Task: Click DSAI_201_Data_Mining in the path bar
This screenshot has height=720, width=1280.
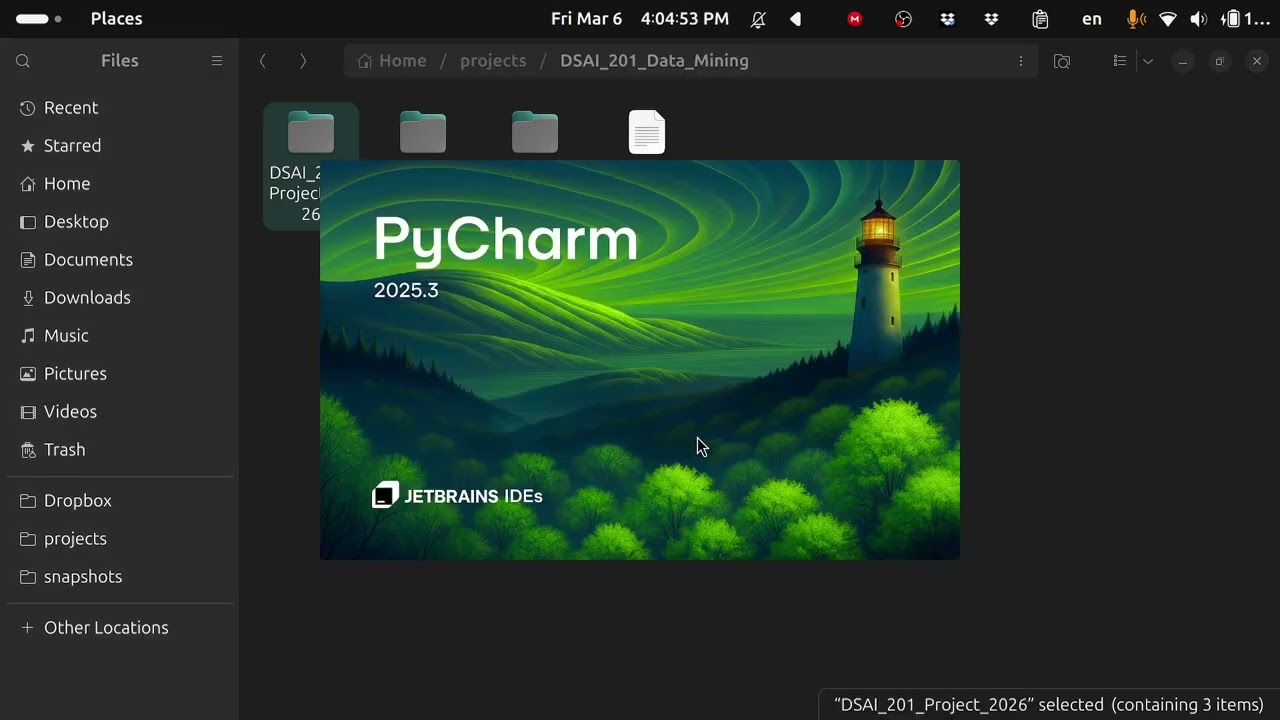Action: click(654, 61)
